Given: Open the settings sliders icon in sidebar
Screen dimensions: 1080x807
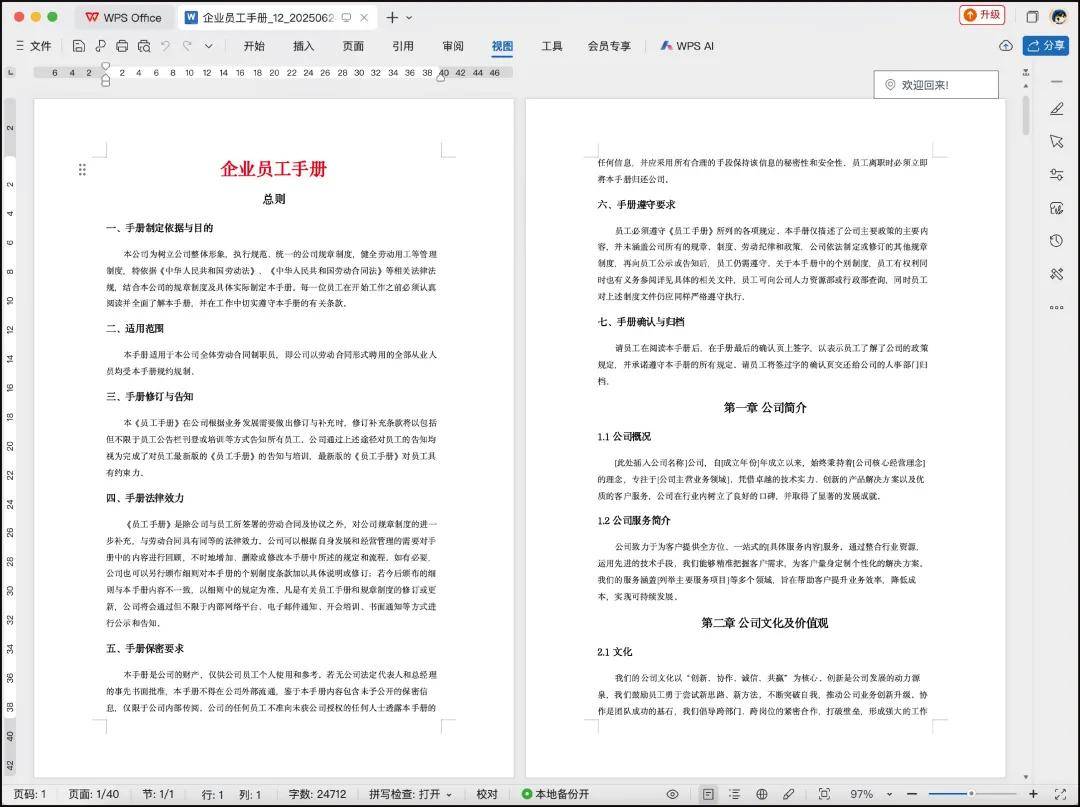Looking at the screenshot, I should click(1056, 175).
